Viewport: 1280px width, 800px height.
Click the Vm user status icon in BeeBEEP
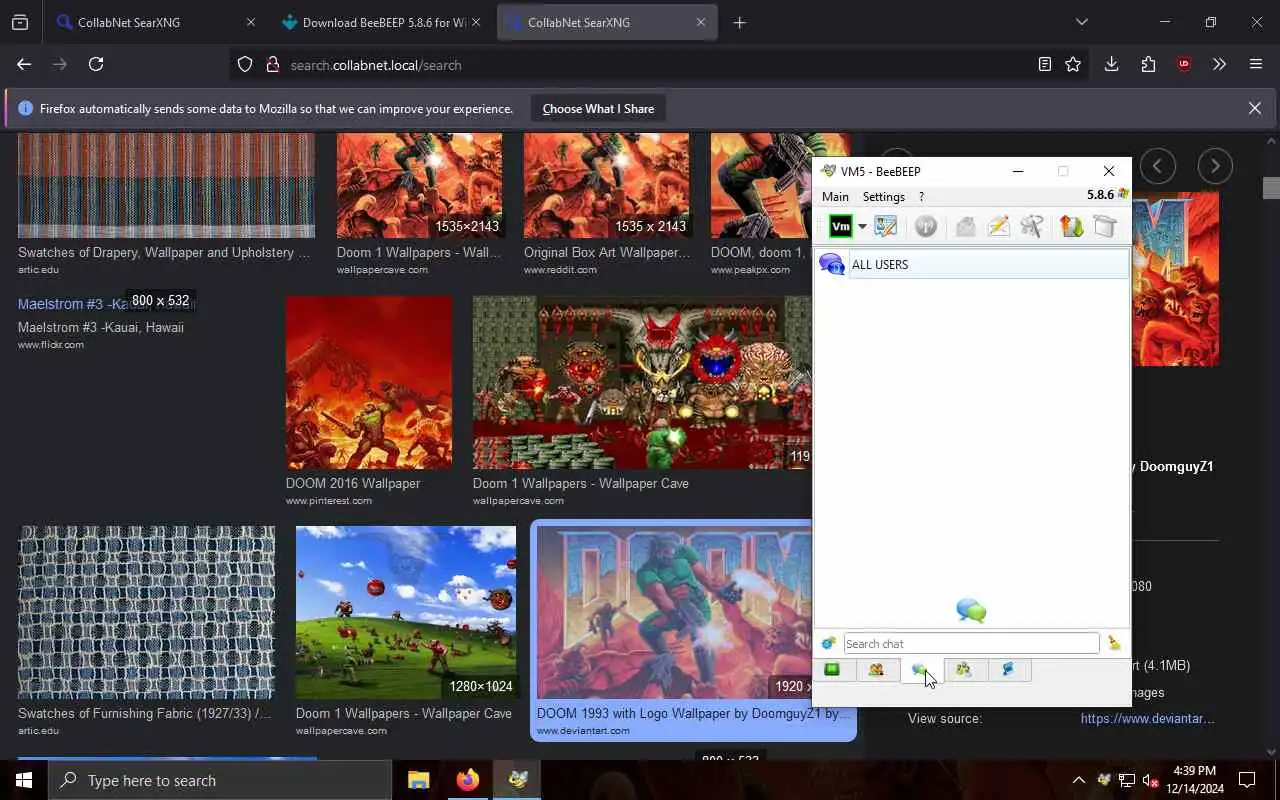tap(841, 227)
